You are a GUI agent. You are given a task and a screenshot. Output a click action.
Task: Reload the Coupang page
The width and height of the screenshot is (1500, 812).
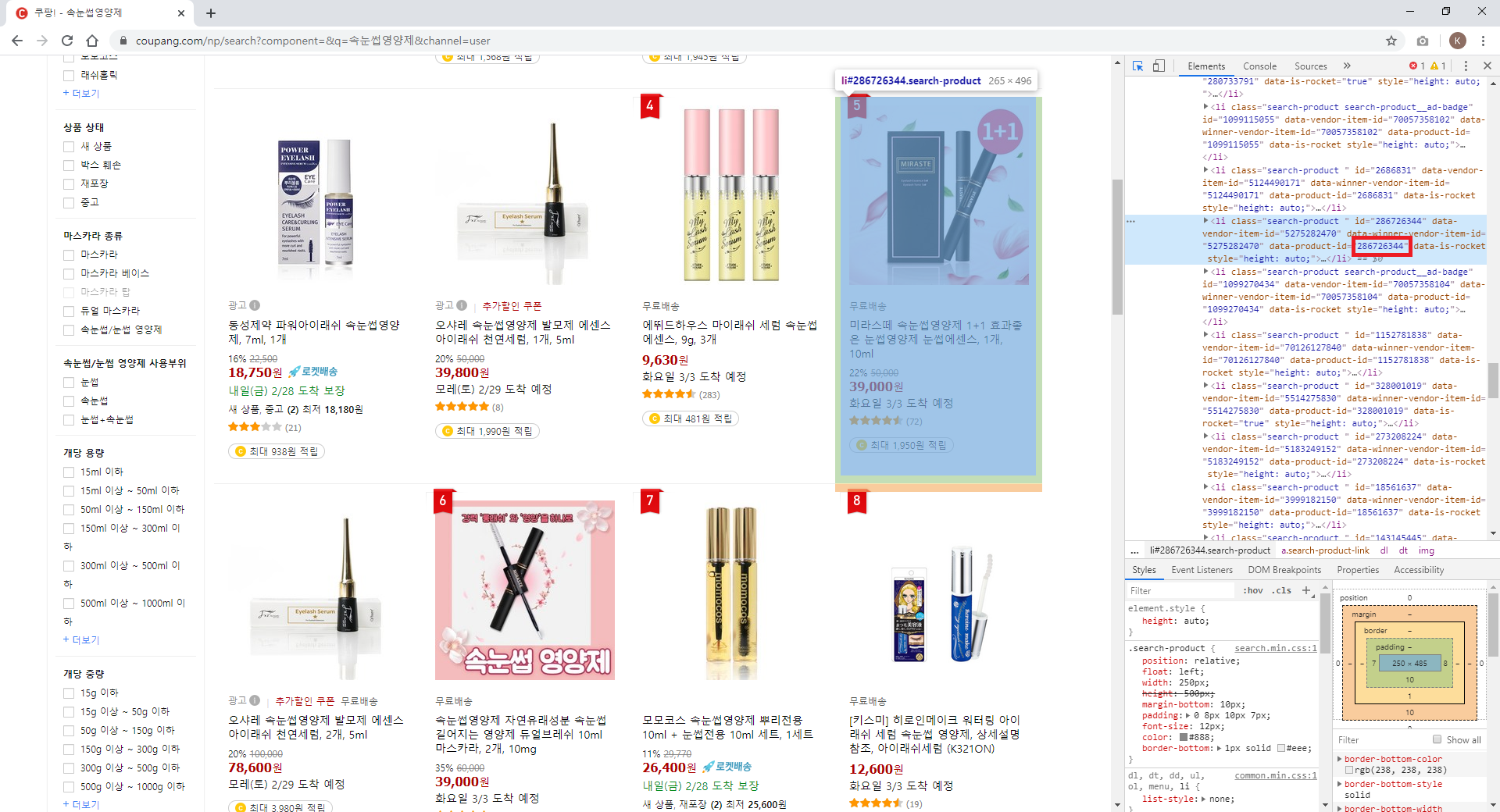[x=67, y=41]
